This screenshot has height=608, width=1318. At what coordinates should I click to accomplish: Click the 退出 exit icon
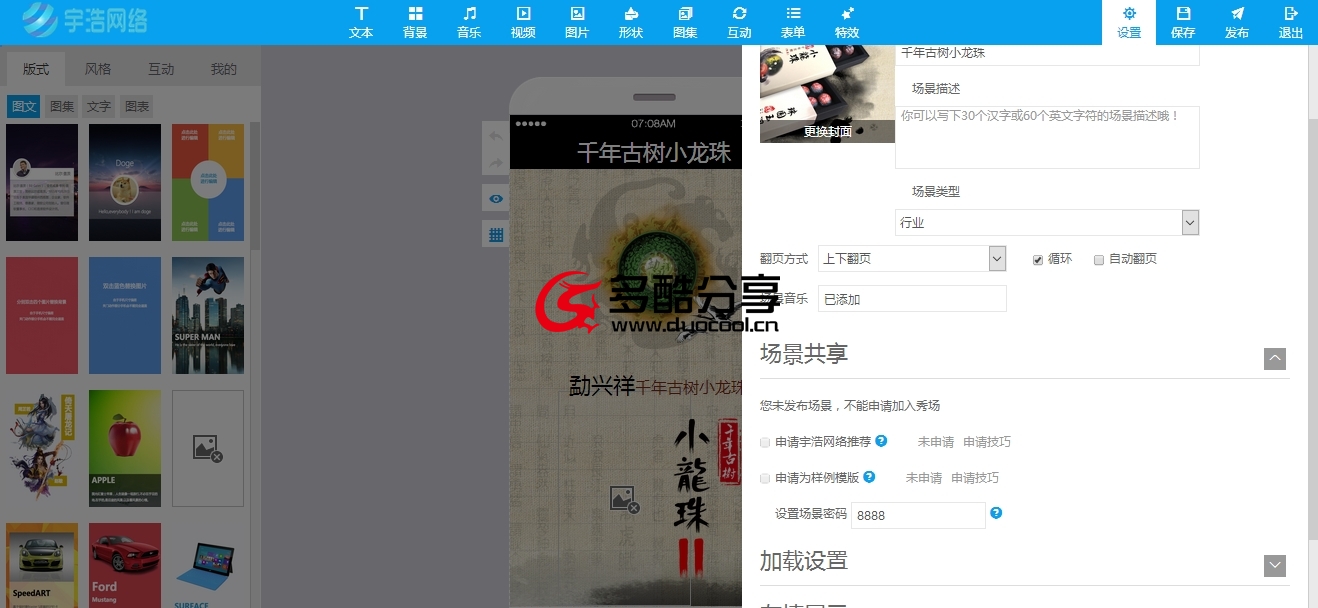(1291, 22)
